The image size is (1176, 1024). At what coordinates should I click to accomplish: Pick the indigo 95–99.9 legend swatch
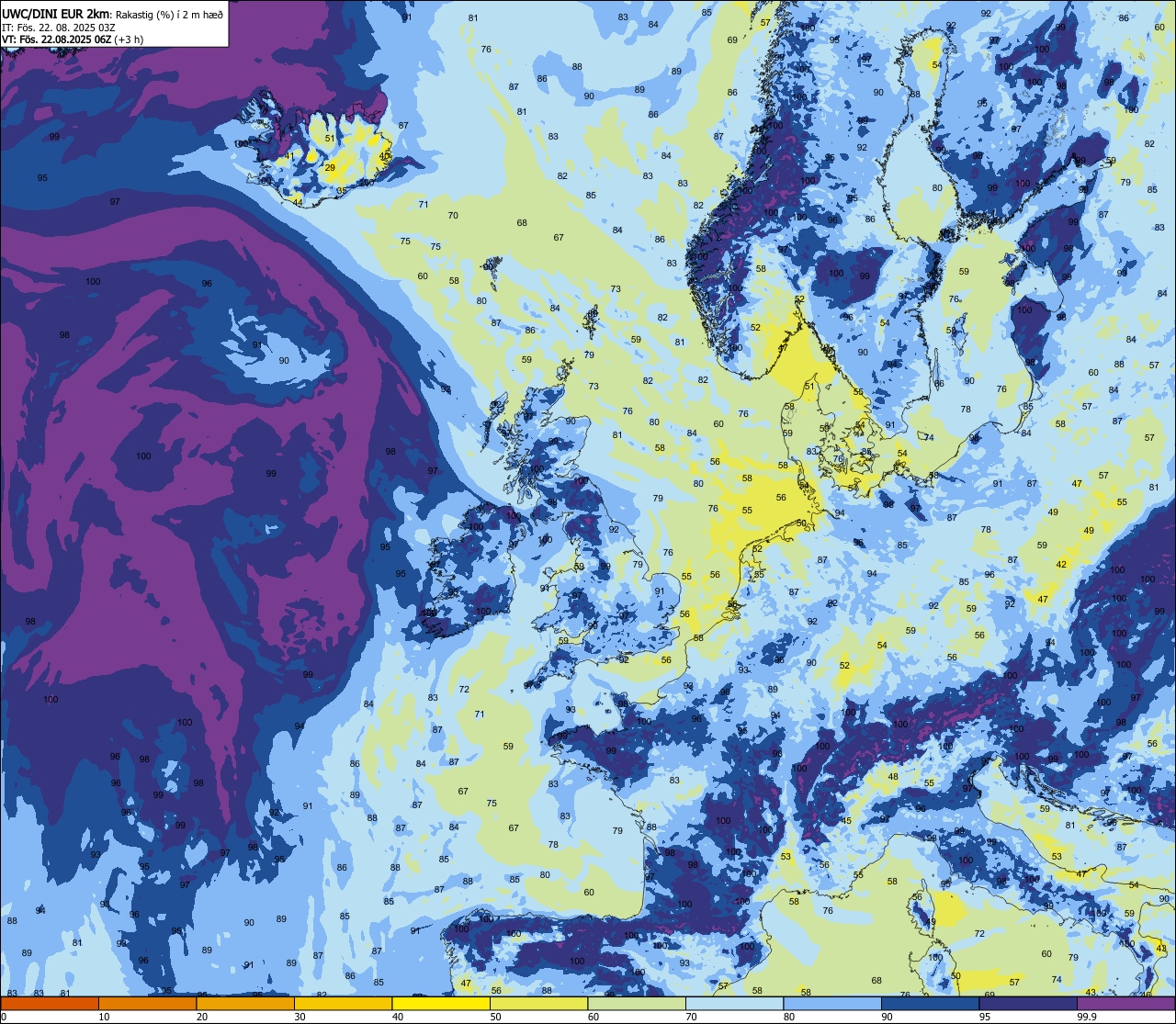(1028, 1004)
